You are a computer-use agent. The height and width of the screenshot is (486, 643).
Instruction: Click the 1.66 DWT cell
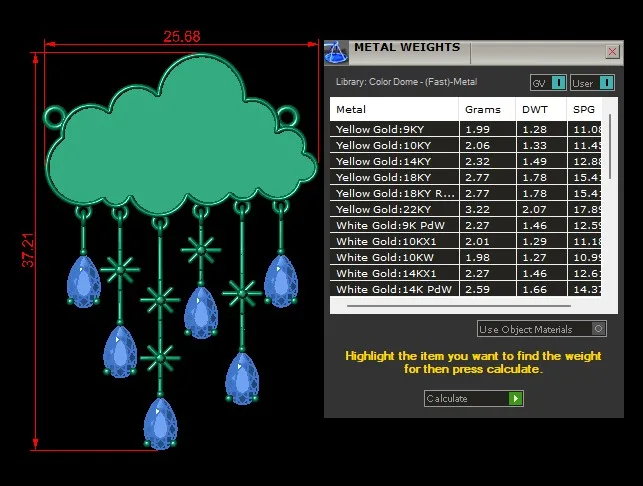pos(542,289)
